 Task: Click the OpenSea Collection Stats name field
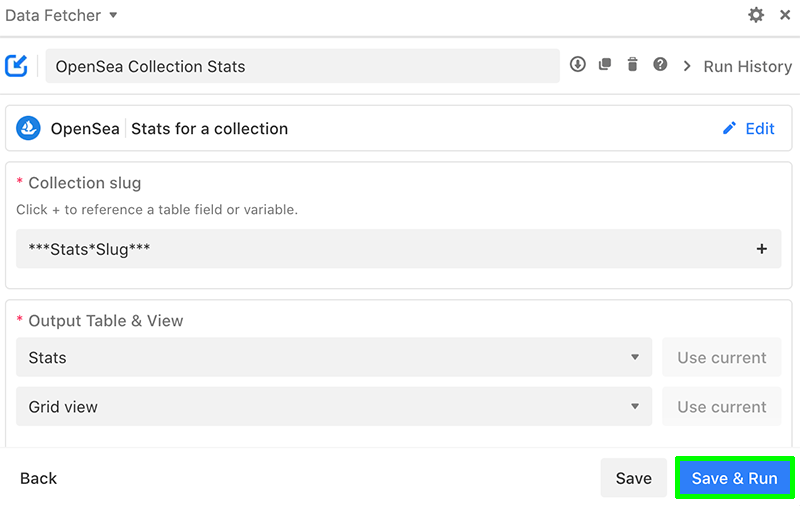303,66
